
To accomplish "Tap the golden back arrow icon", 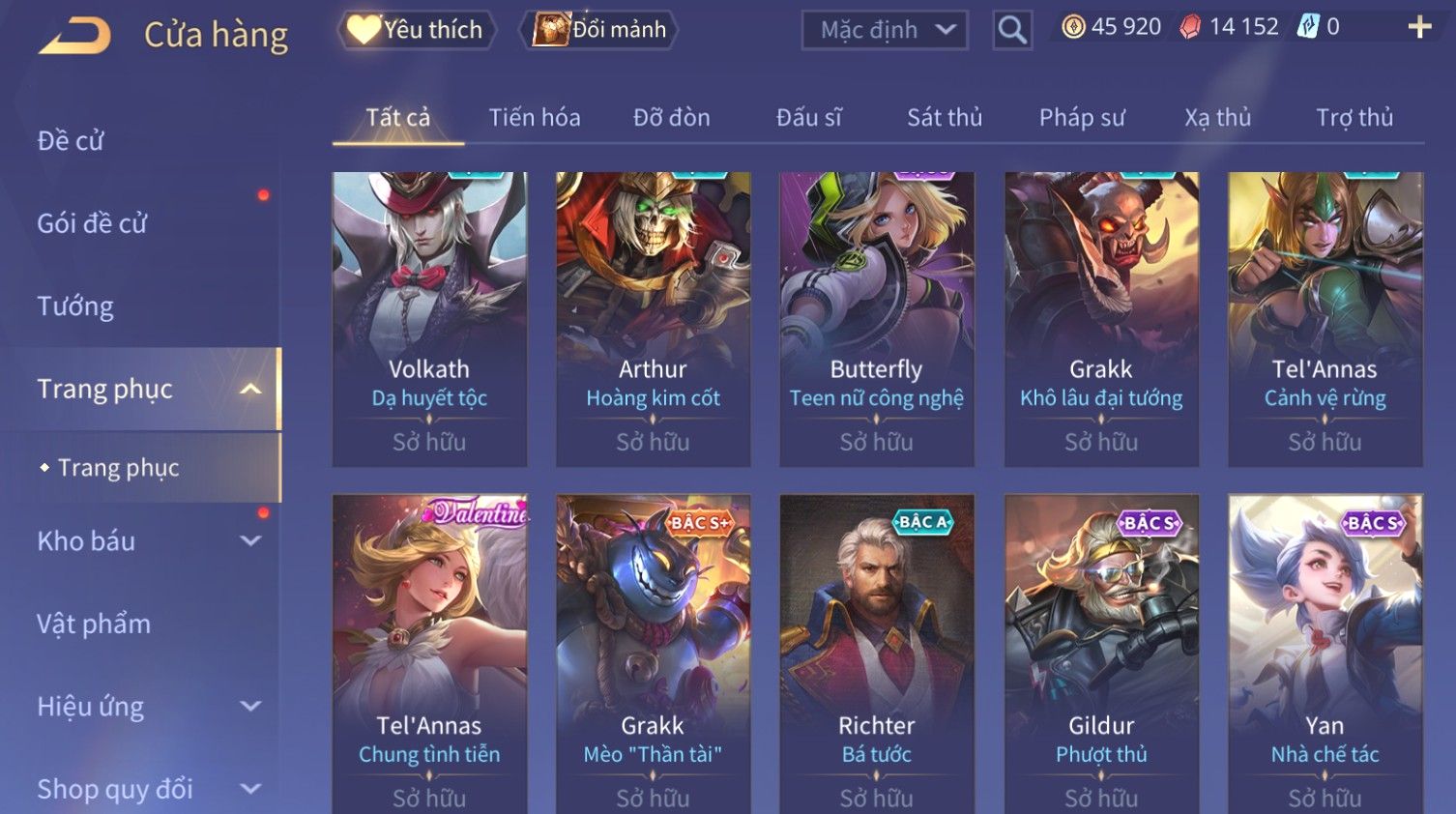I will click(75, 36).
